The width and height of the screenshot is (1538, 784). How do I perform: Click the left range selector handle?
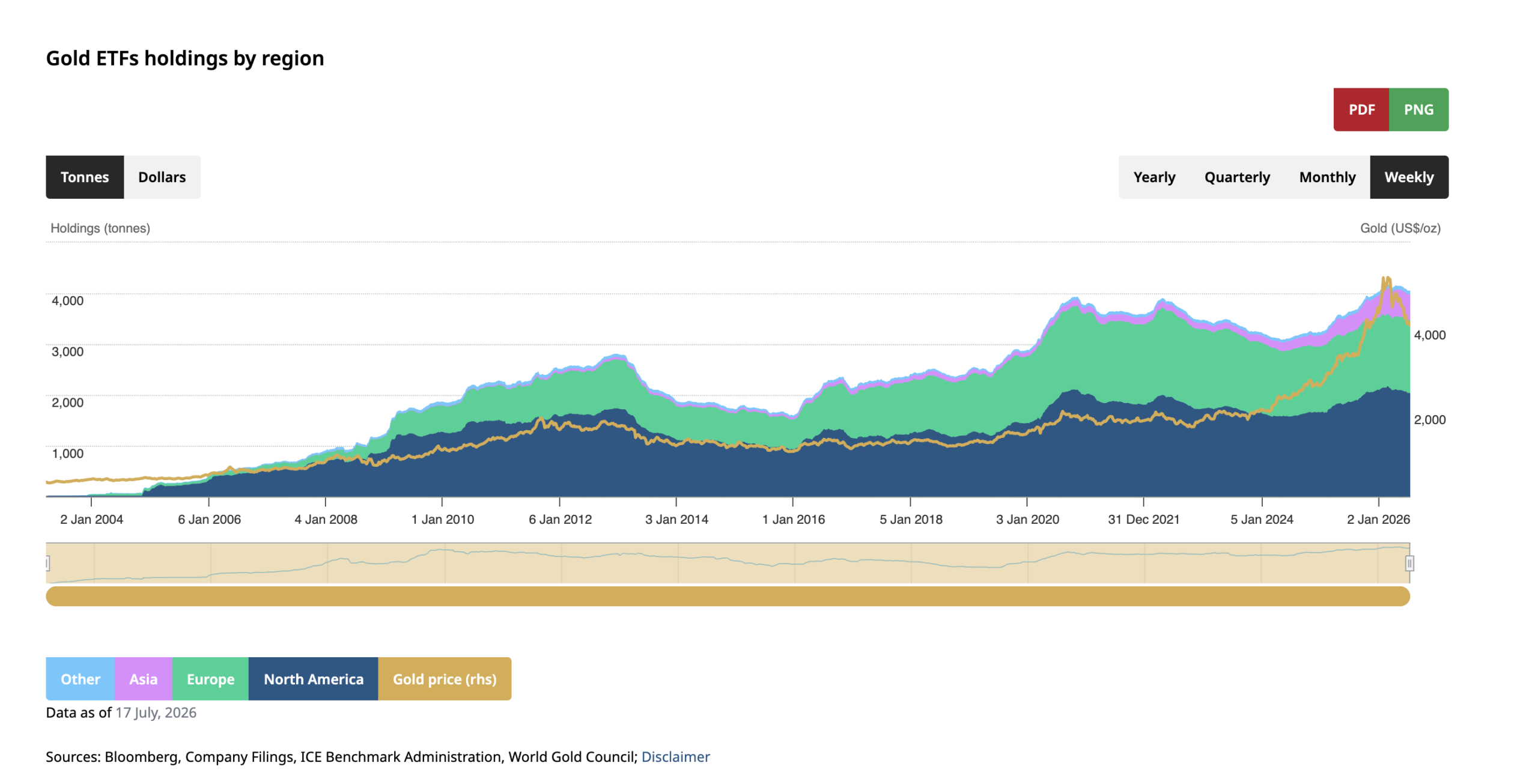coord(47,563)
